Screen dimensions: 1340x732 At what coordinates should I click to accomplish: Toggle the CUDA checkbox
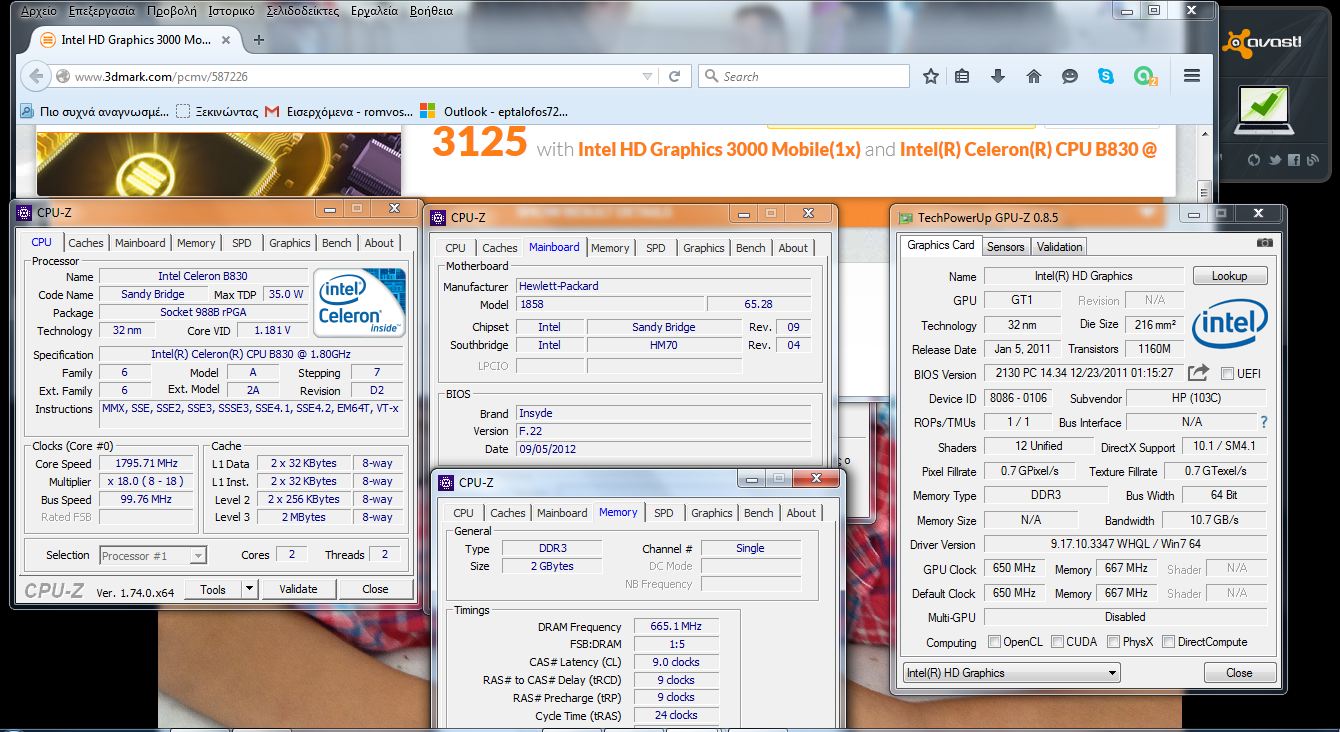1057,642
